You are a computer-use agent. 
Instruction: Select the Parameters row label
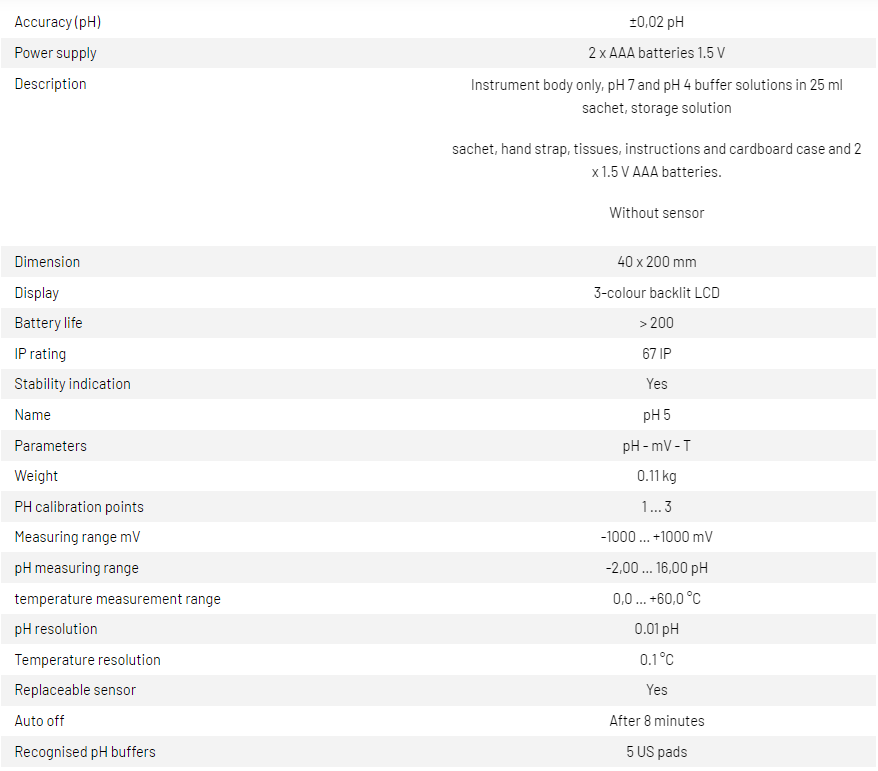click(x=51, y=446)
